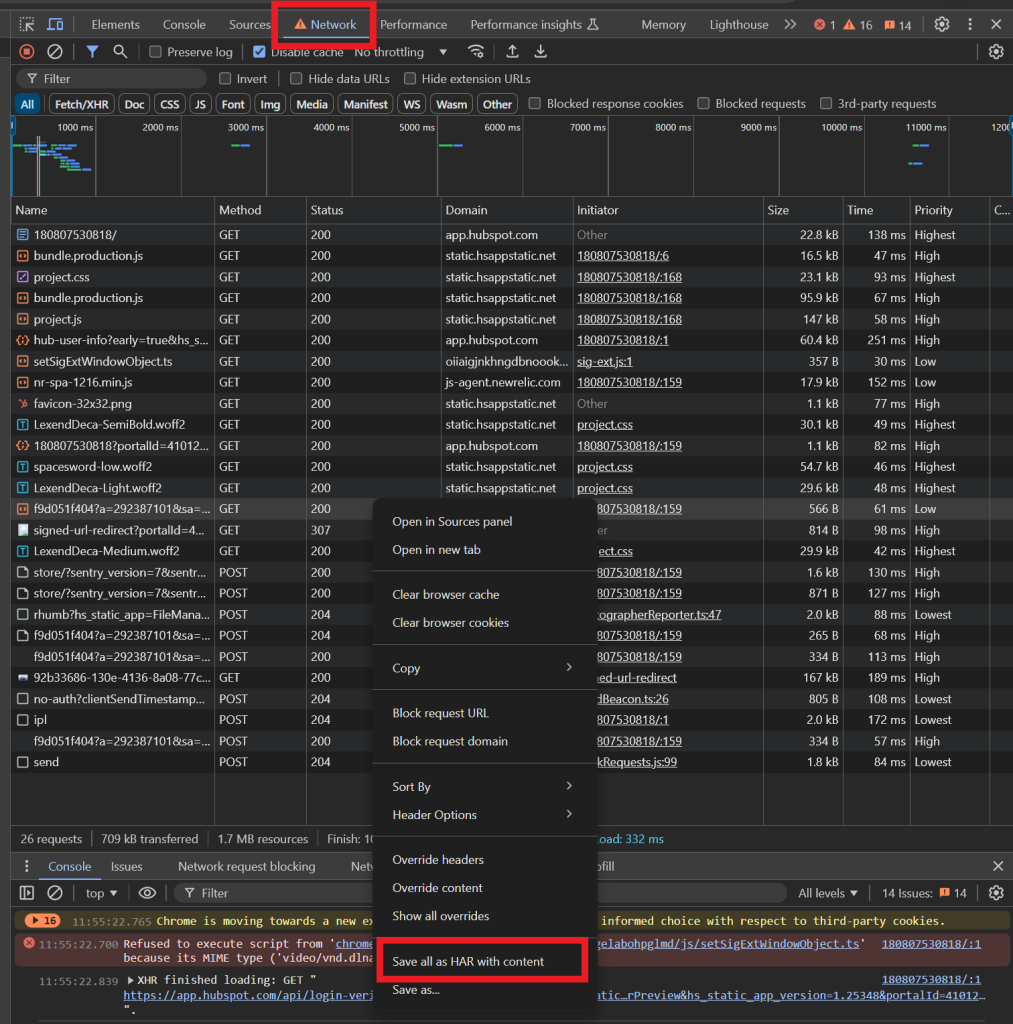Filter requests by Fetch/XHR
Viewport: 1013px width, 1024px height.
point(82,104)
